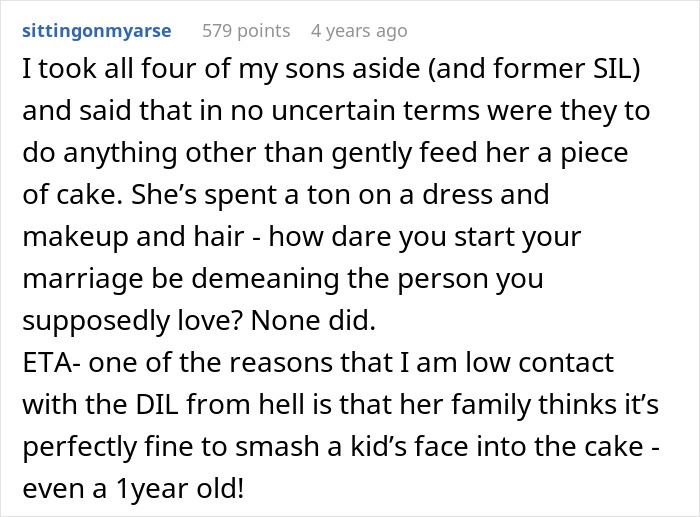The image size is (700, 517).
Task: Click the phrase 'how dare you start your'
Action: [x=425, y=237]
